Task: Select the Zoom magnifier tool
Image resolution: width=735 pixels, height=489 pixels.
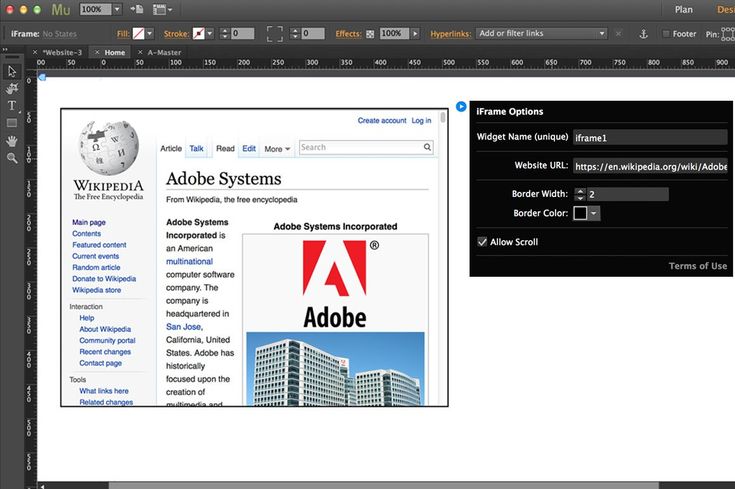Action: tap(12, 158)
